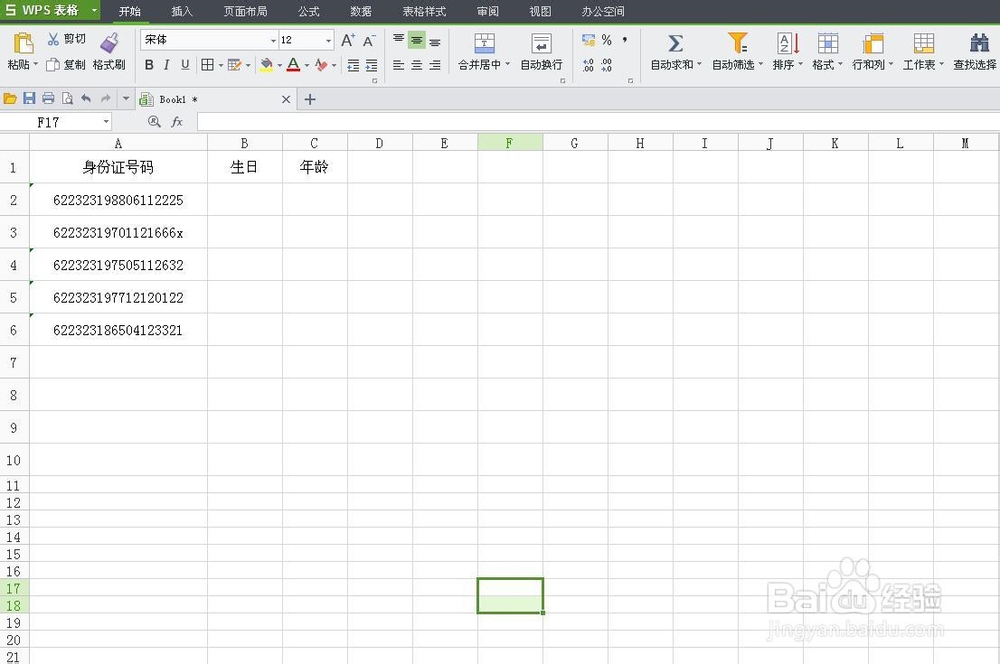Click the 自动换行 (Wrap Text) icon
Viewport: 1000px width, 664px height.
(x=541, y=45)
